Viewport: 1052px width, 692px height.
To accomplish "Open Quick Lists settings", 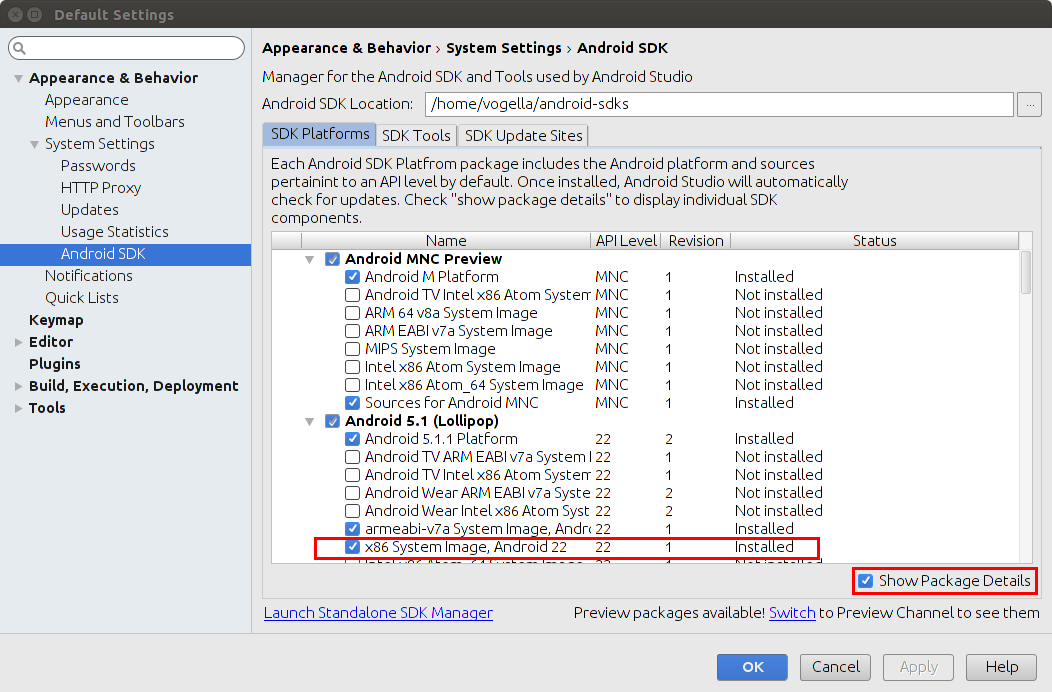I will click(82, 298).
